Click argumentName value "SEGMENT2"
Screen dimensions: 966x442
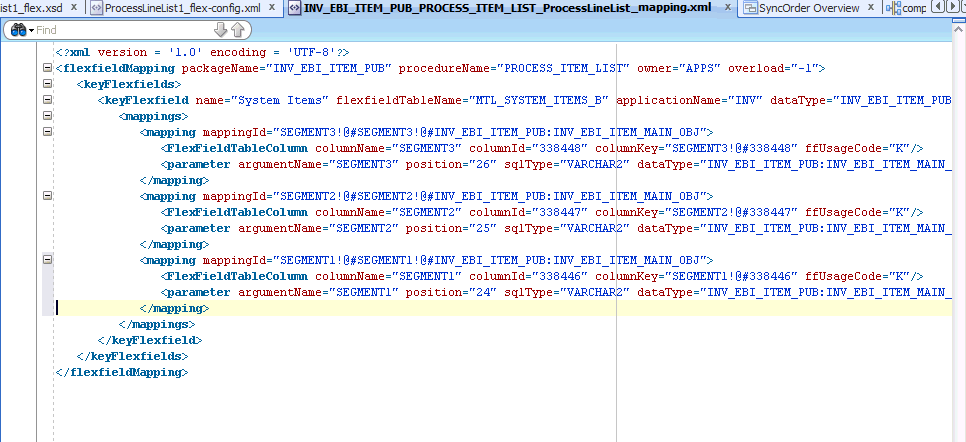[365, 229]
